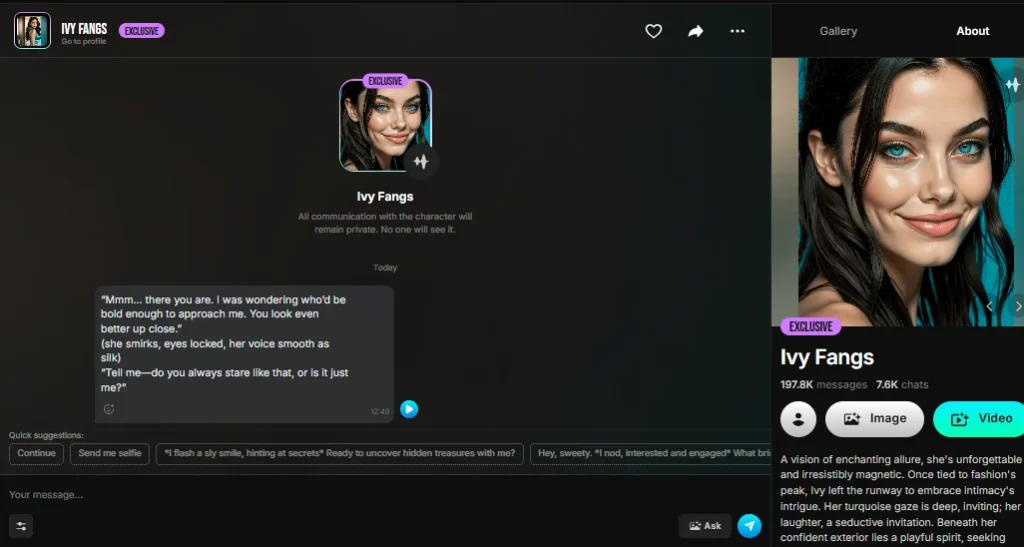Play the voice message audio button

[409, 409]
